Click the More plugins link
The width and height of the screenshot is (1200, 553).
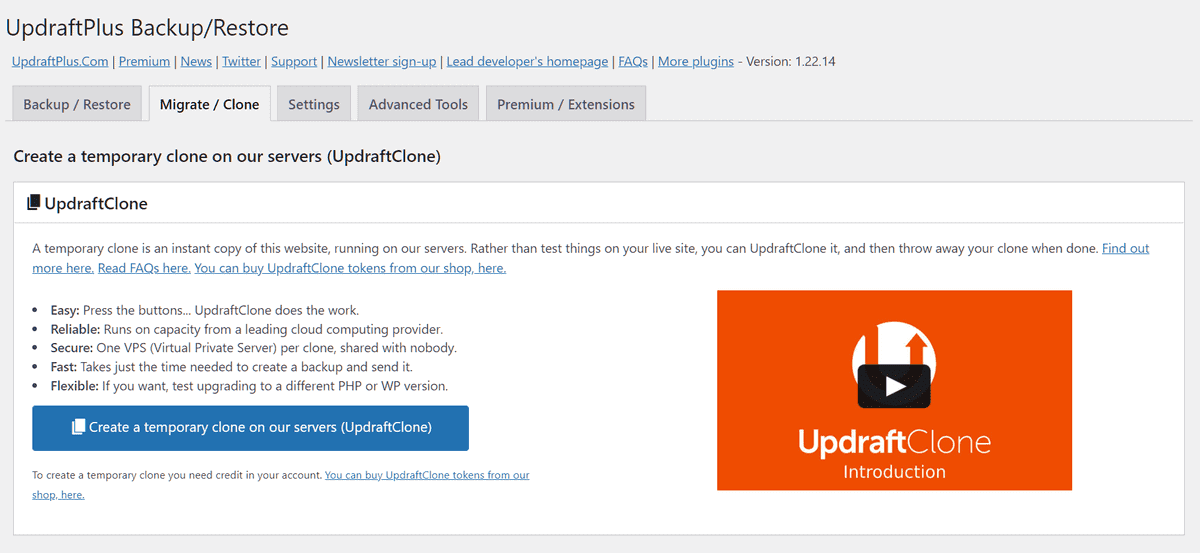pos(696,61)
